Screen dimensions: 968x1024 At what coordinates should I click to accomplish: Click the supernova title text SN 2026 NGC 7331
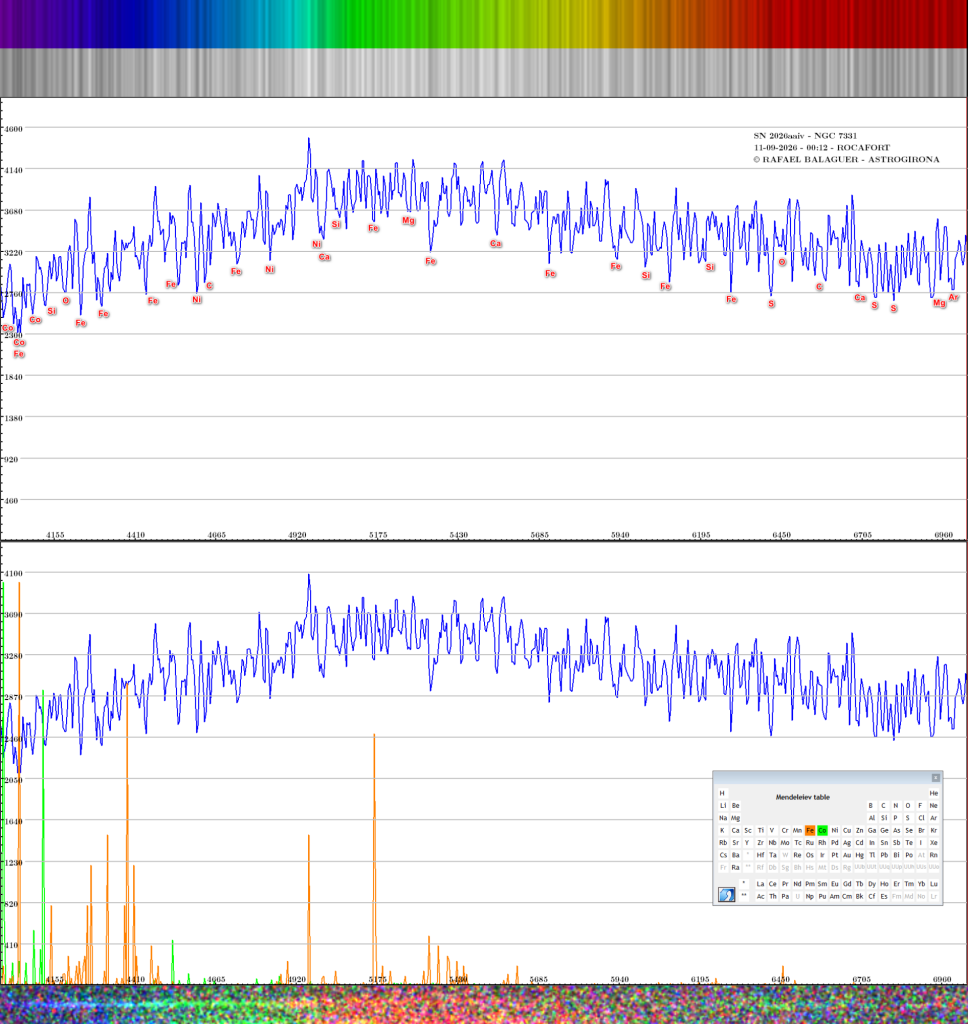pyautogui.click(x=805, y=136)
